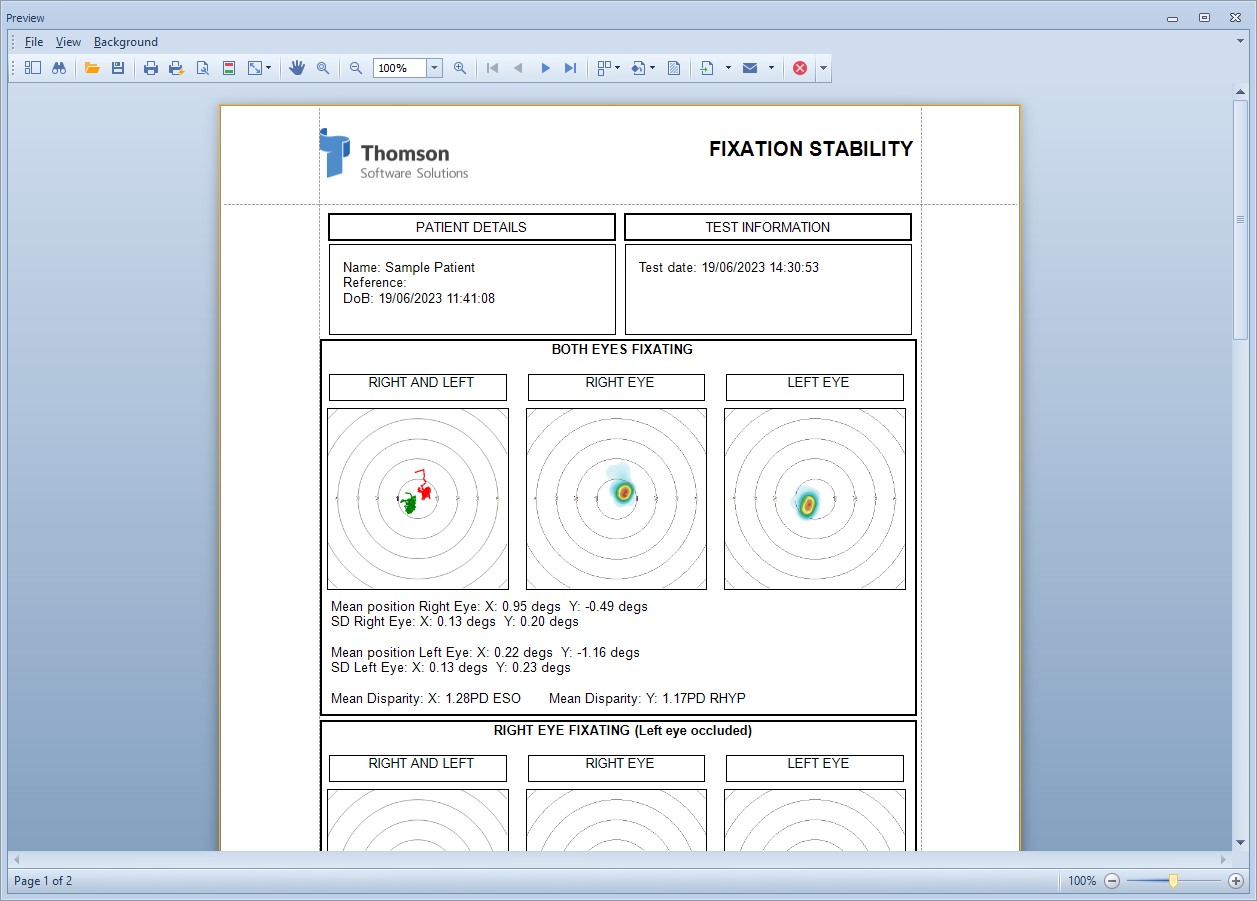Screen dimensions: 1257x901
Task: Jump to the last page
Action: point(570,68)
